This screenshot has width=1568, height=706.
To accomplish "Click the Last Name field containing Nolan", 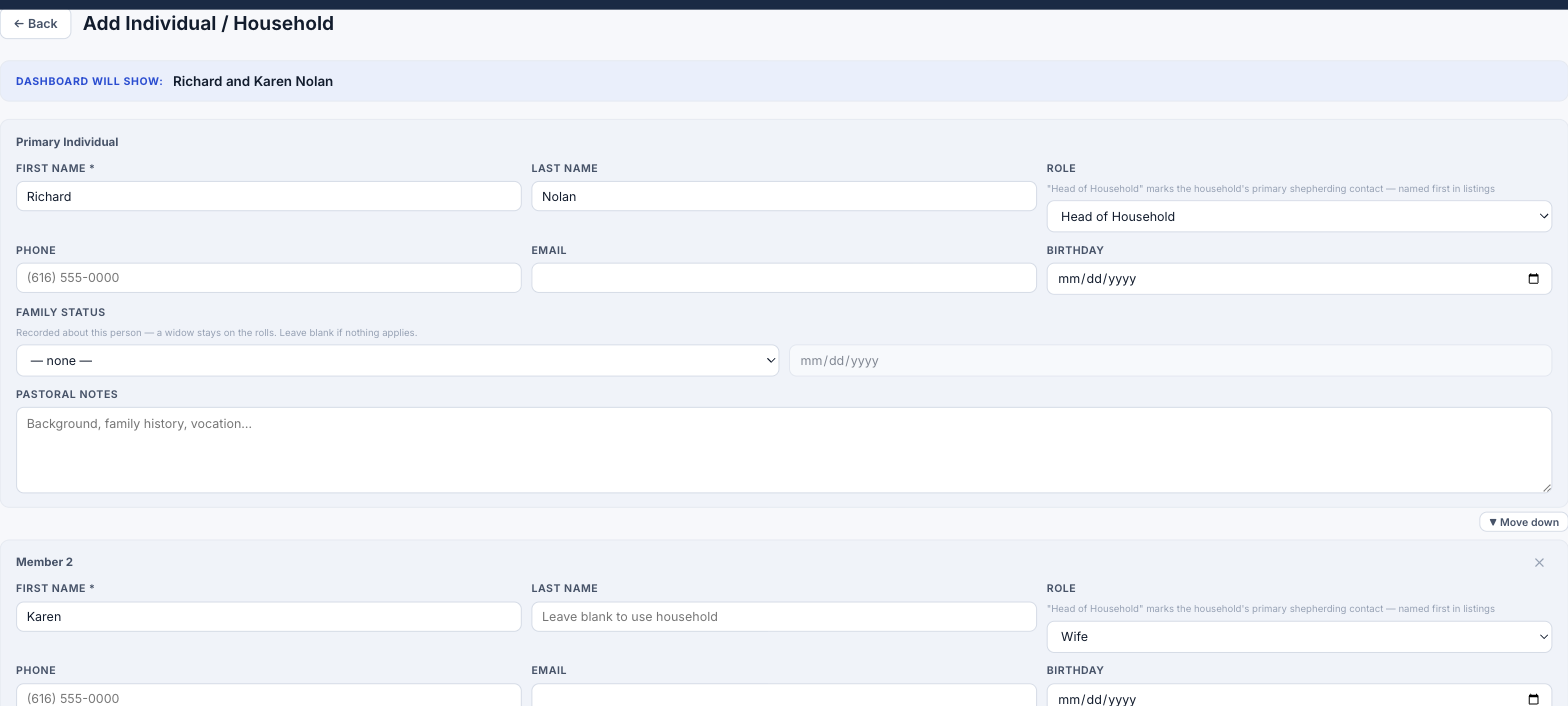I will point(784,196).
